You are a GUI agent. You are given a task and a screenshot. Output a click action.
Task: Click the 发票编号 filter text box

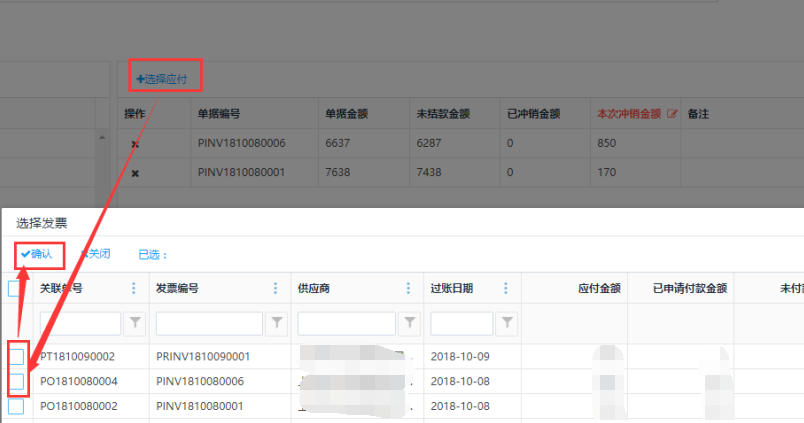click(x=209, y=322)
